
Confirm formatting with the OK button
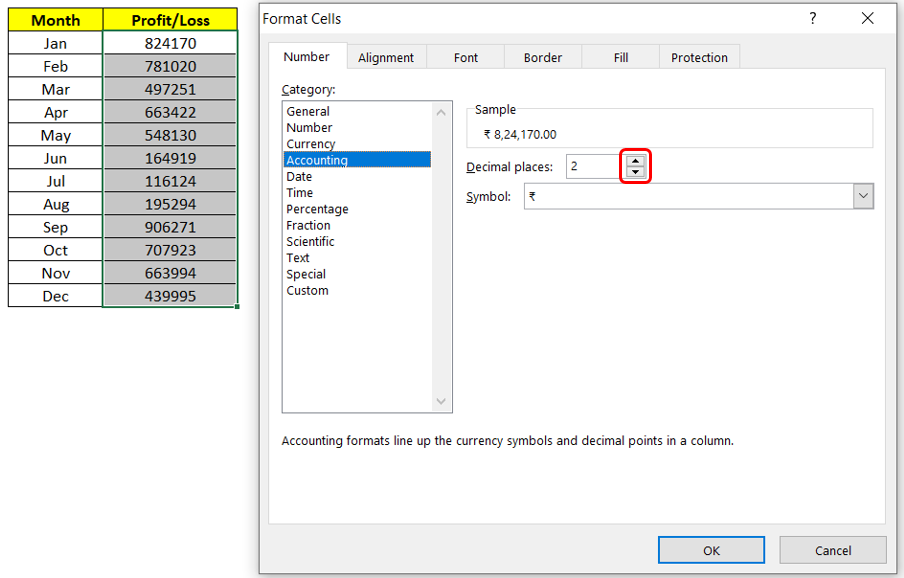pyautogui.click(x=711, y=549)
